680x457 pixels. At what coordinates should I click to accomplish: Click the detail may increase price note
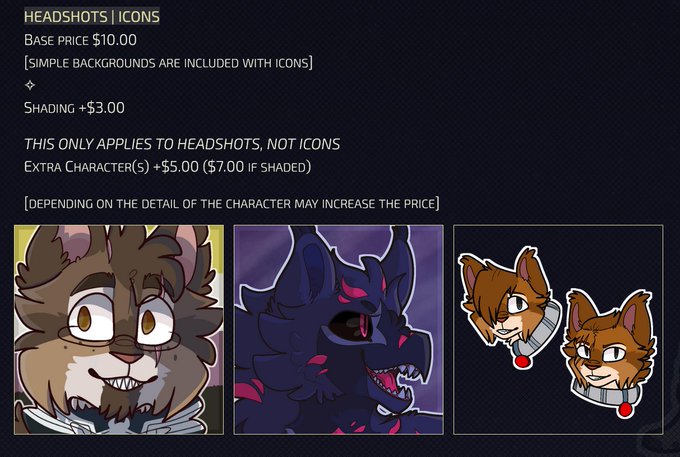tap(232, 203)
